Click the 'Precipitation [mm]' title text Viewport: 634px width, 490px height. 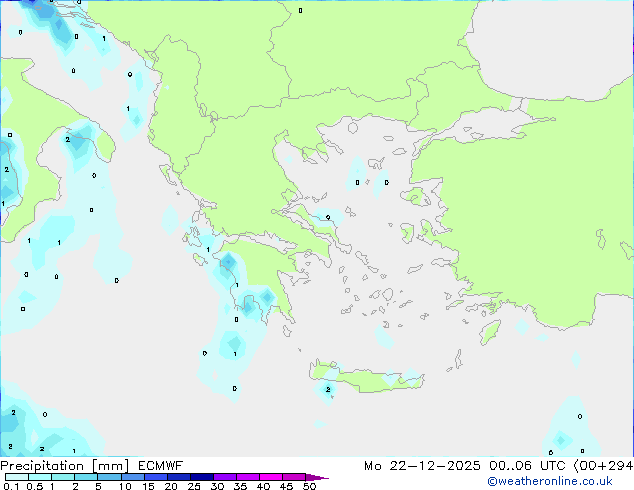[65, 466]
